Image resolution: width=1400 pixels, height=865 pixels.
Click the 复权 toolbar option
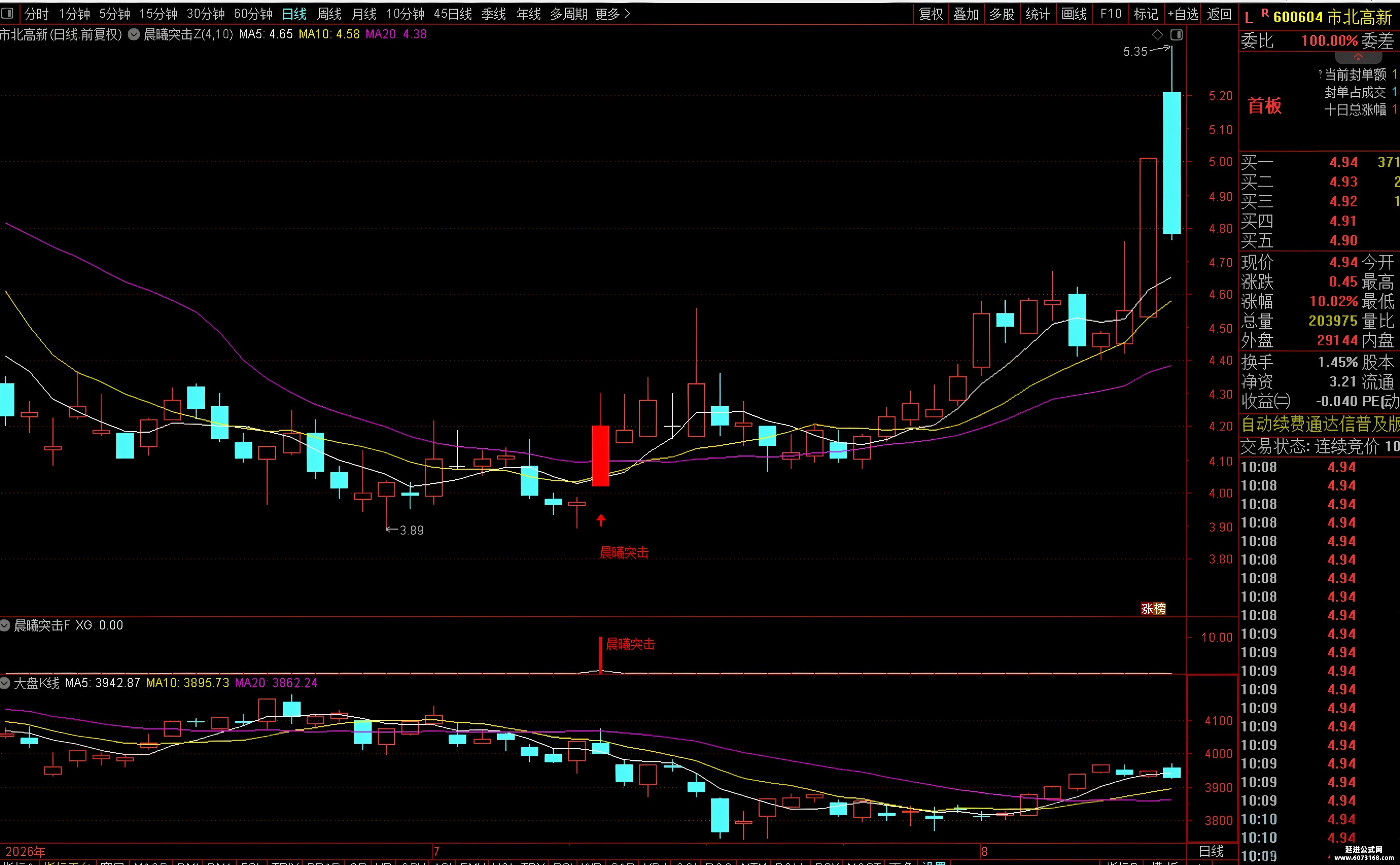(931, 14)
